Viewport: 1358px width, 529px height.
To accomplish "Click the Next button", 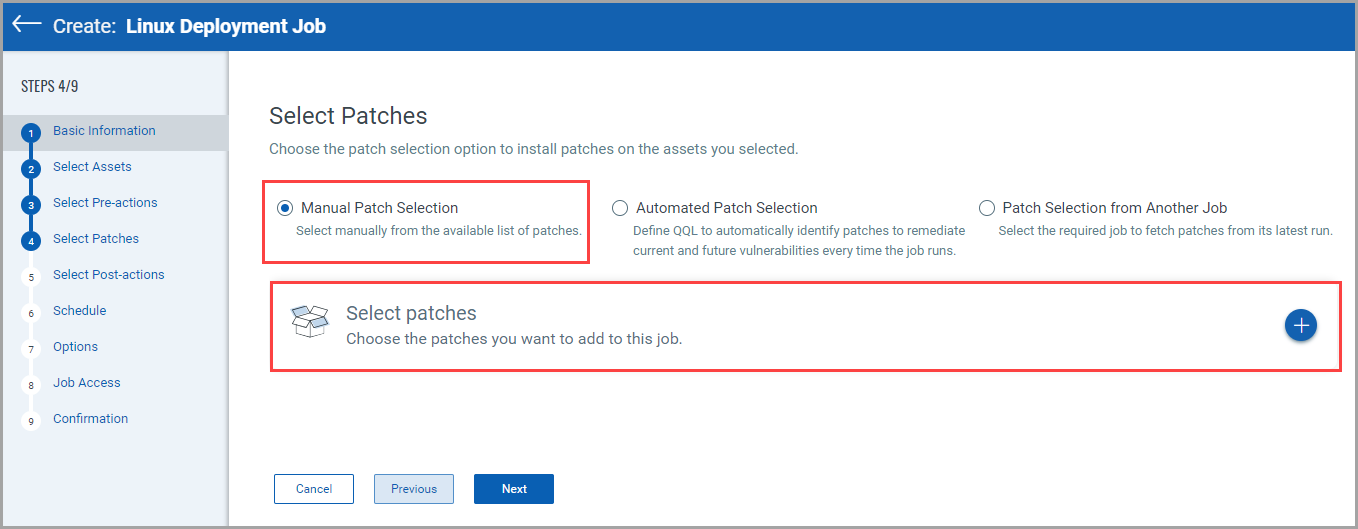I will point(514,489).
